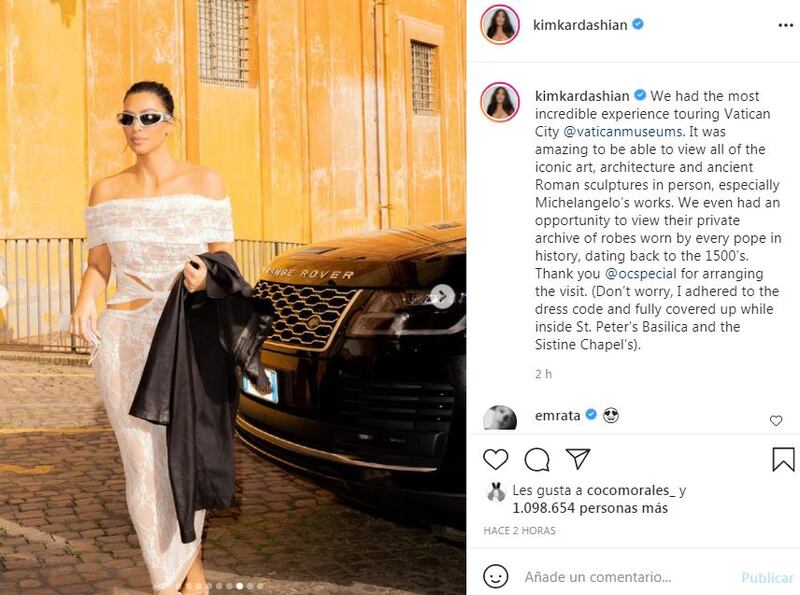Open comments with the speech bubble icon
Viewport: 800px width, 595px height.
tap(537, 460)
